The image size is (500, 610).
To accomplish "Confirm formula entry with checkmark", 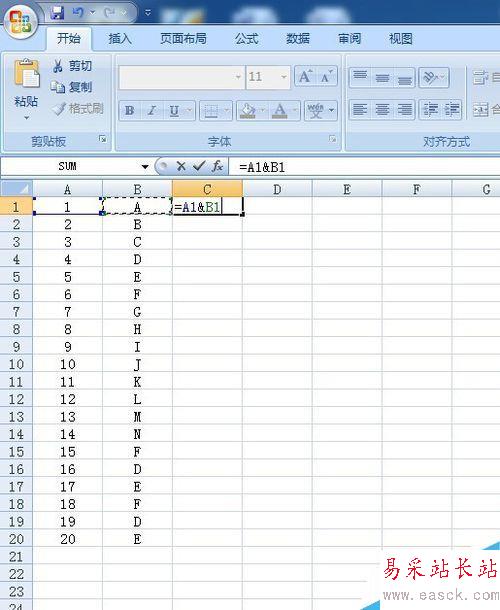I will tap(199, 167).
